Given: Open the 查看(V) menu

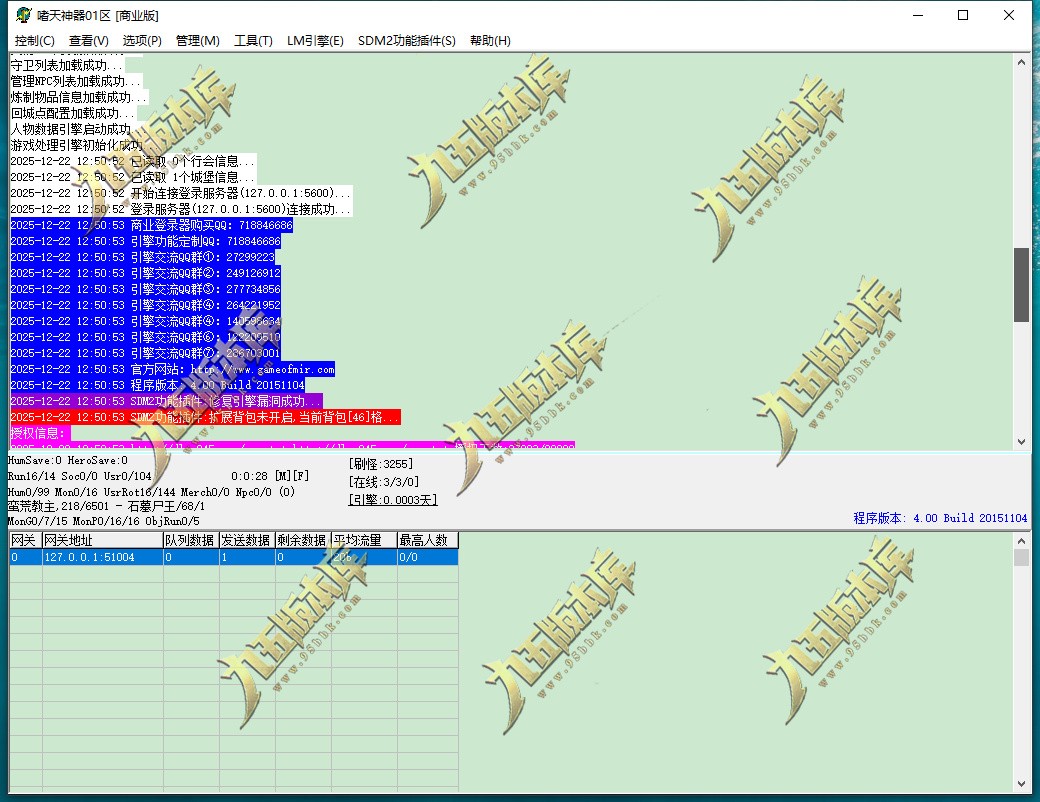Looking at the screenshot, I should [89, 40].
